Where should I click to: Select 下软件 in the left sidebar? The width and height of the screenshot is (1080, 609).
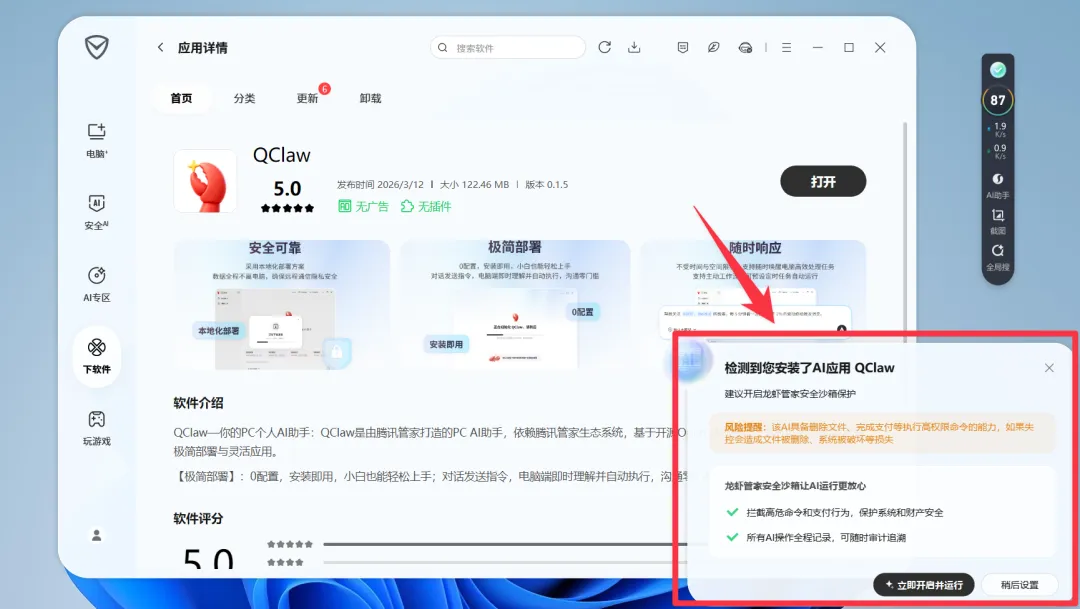[96, 355]
